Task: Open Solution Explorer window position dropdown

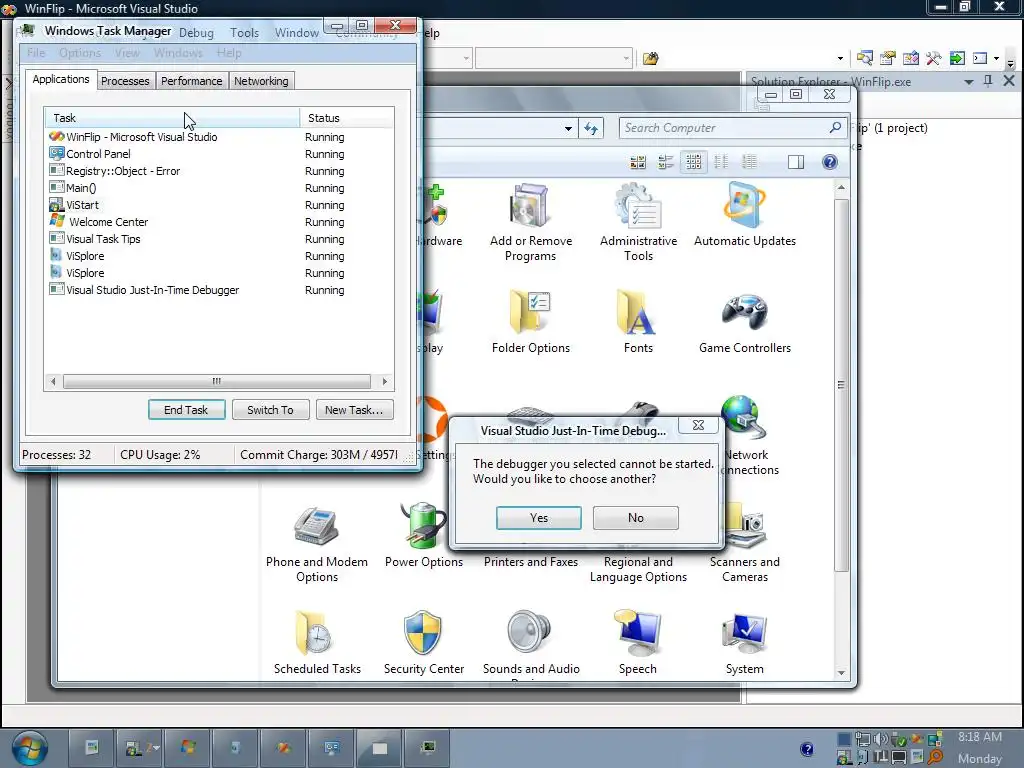Action: tap(968, 82)
